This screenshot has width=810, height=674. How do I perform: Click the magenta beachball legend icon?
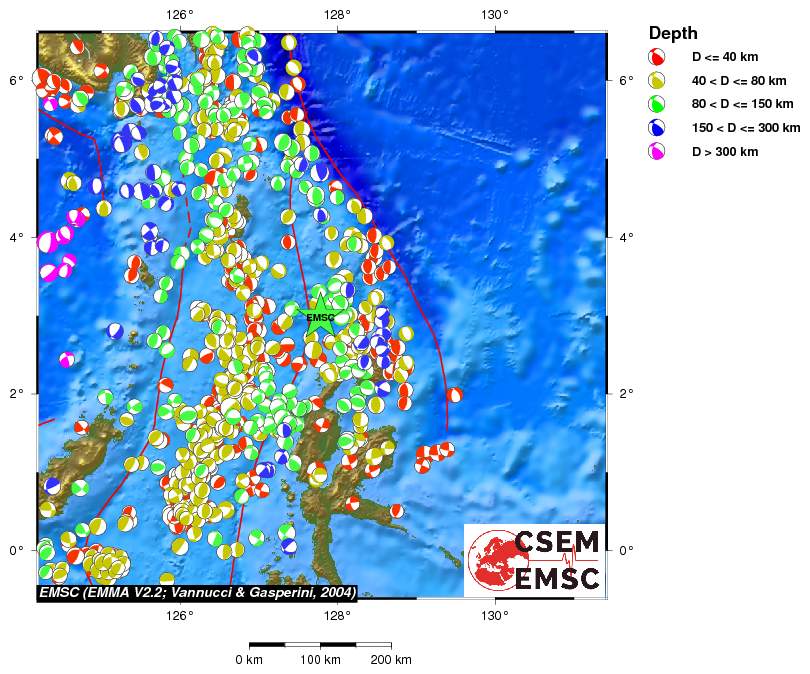(x=659, y=152)
